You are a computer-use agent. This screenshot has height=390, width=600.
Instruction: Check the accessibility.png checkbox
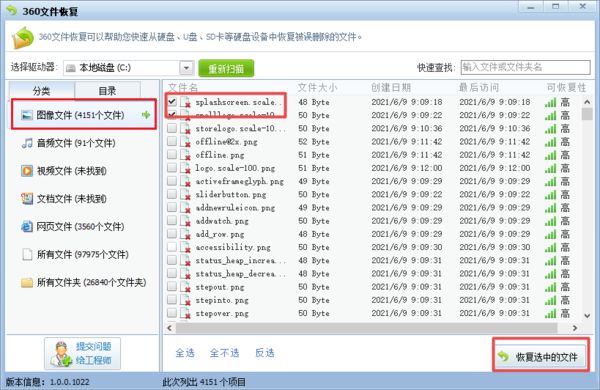(x=172, y=246)
